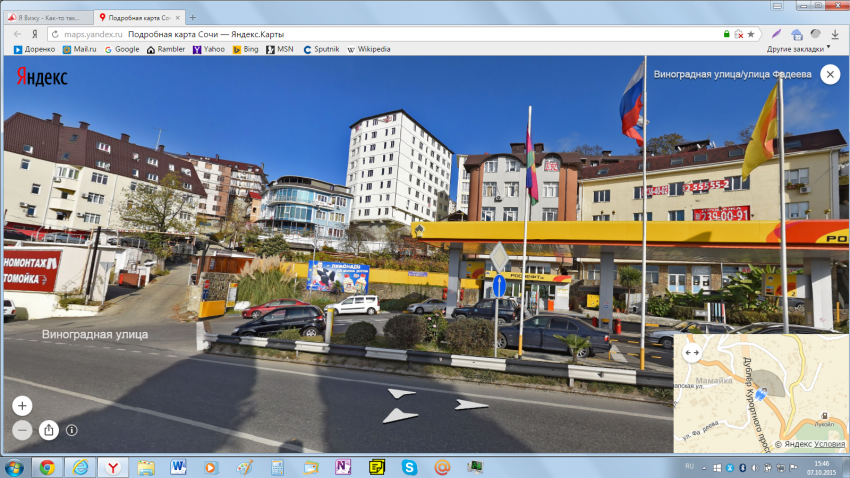Image resolution: width=850 pixels, height=478 pixels.
Task: Open Skype from the taskbar
Action: (x=408, y=466)
